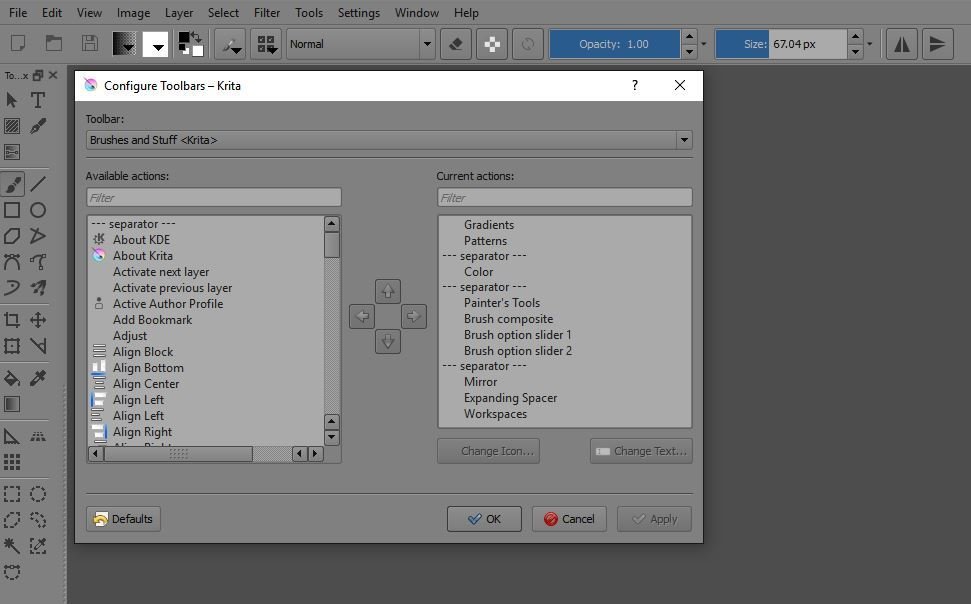
Task: Click the OK button
Action: click(484, 519)
